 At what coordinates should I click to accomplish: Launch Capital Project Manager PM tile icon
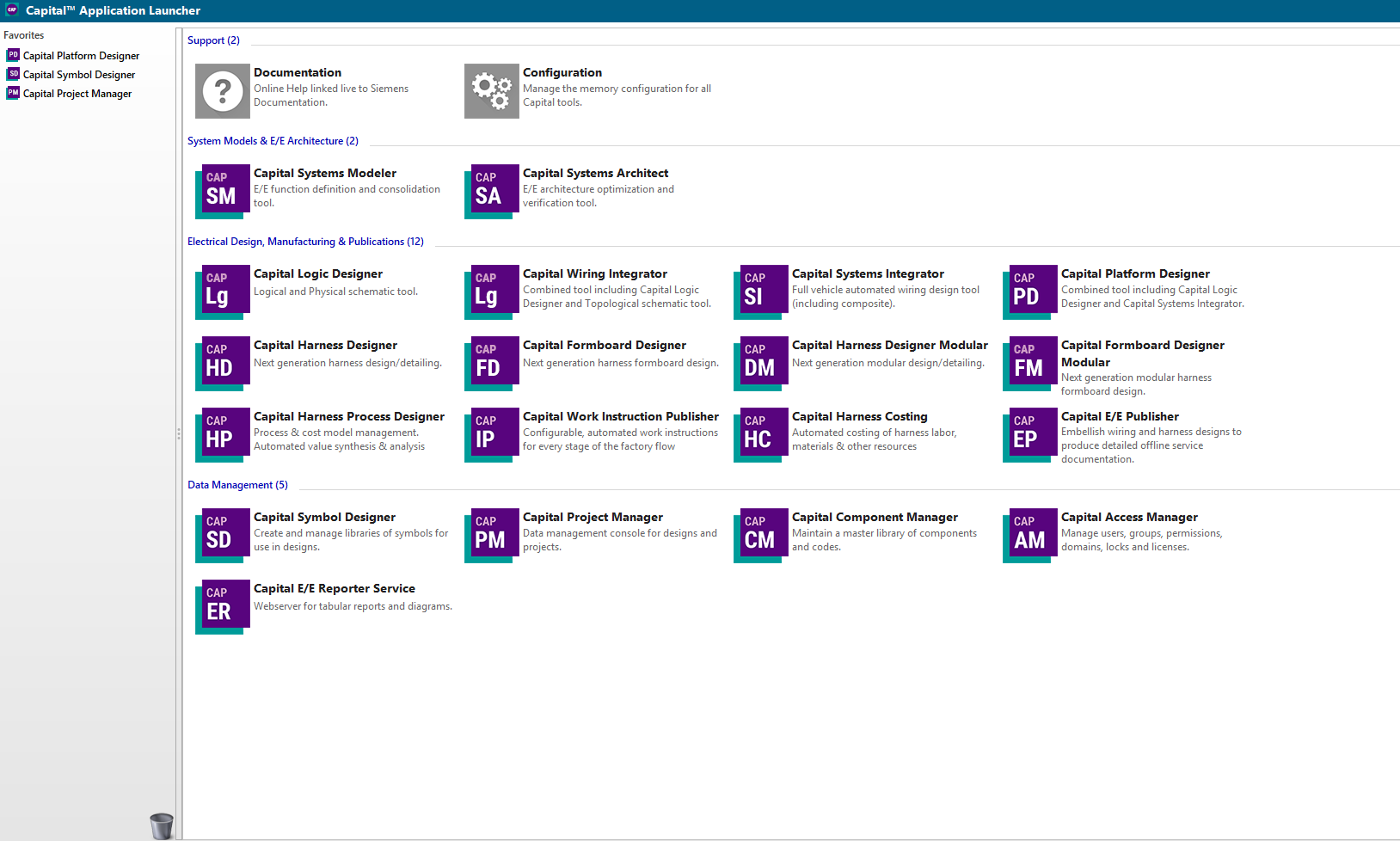pos(492,536)
